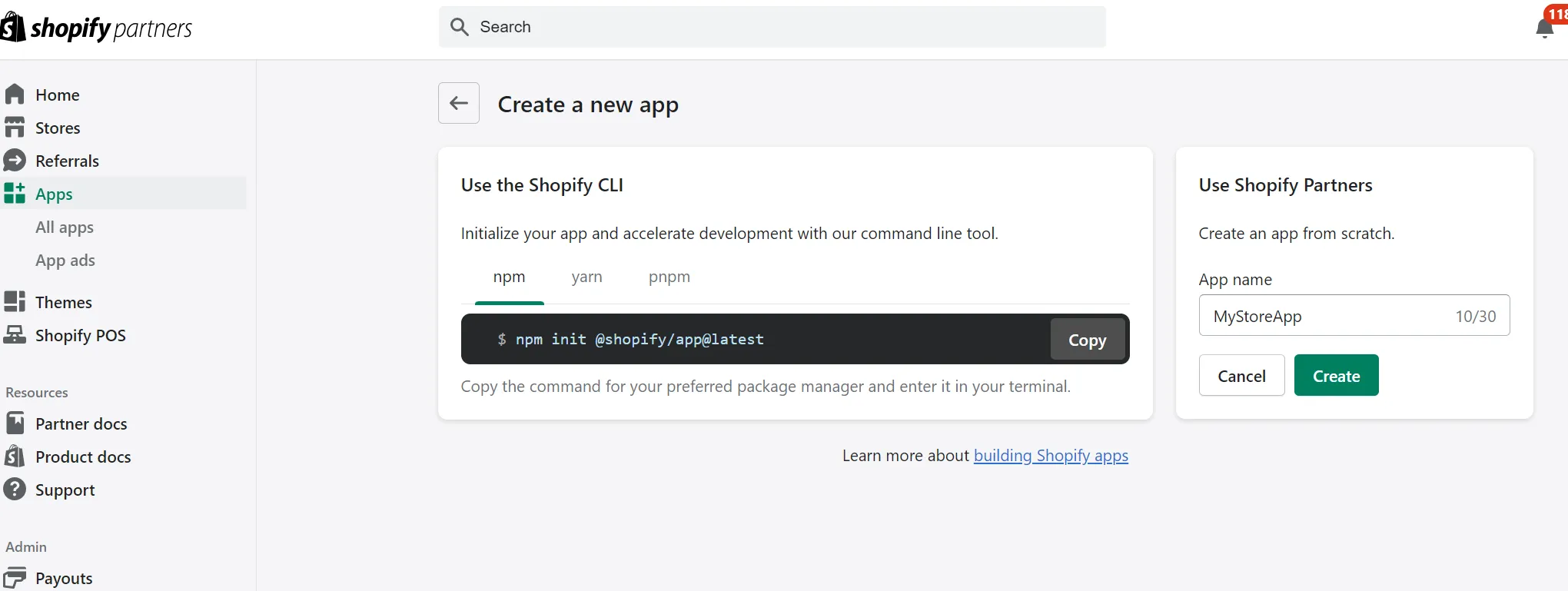Click the green Create button
This screenshot has width=1568, height=591.
(1337, 376)
